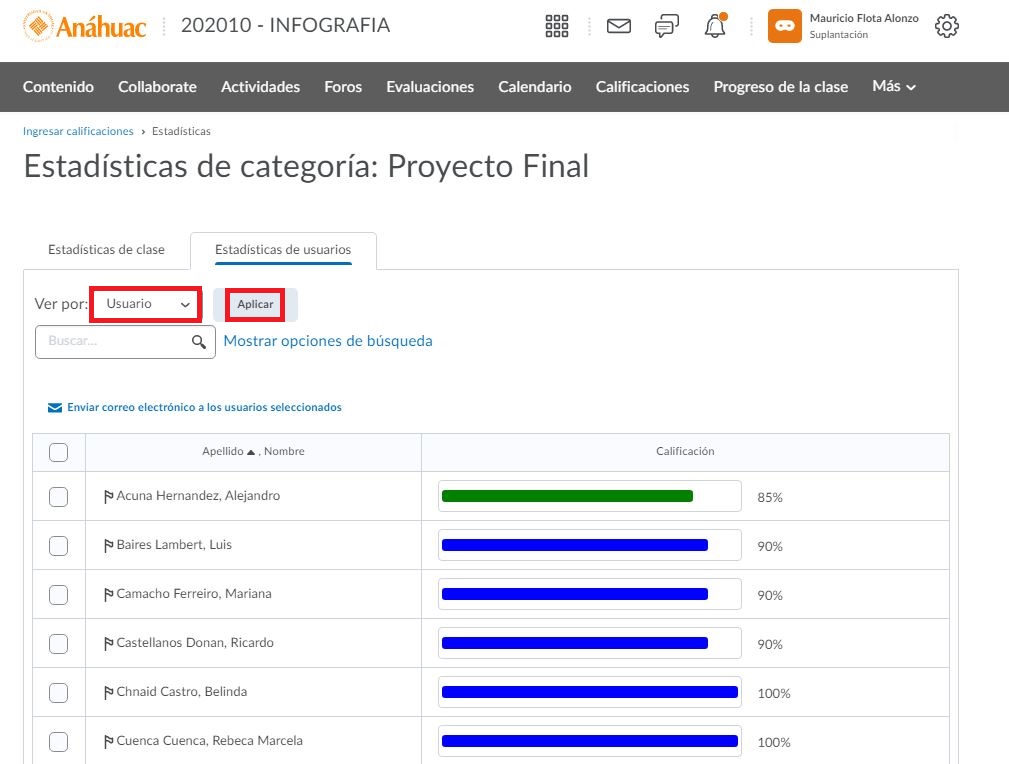Switch to Estadísticas de clase tab

coord(106,250)
